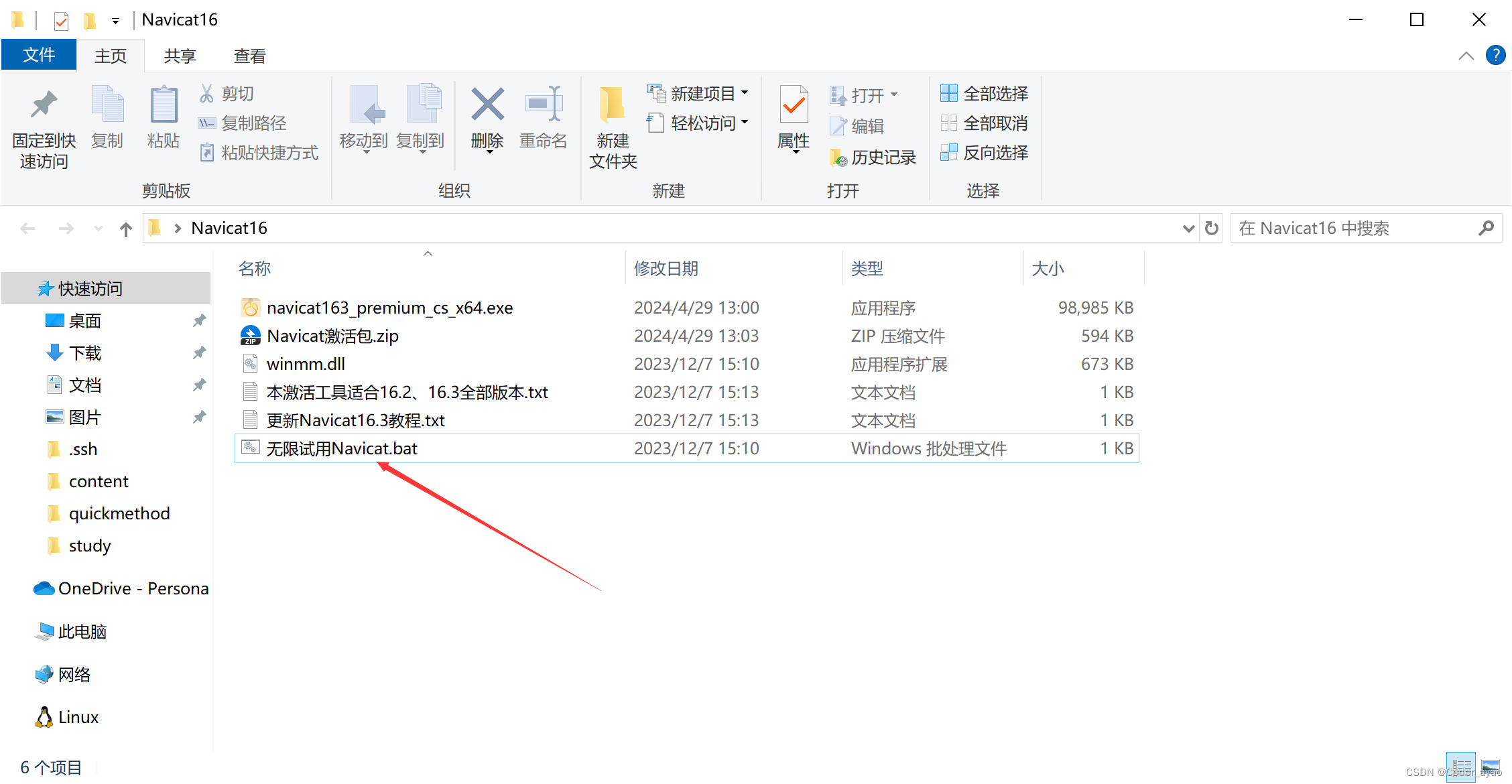1512x784 pixels.
Task: Switch to the Home (主页) tab
Action: tap(111, 56)
